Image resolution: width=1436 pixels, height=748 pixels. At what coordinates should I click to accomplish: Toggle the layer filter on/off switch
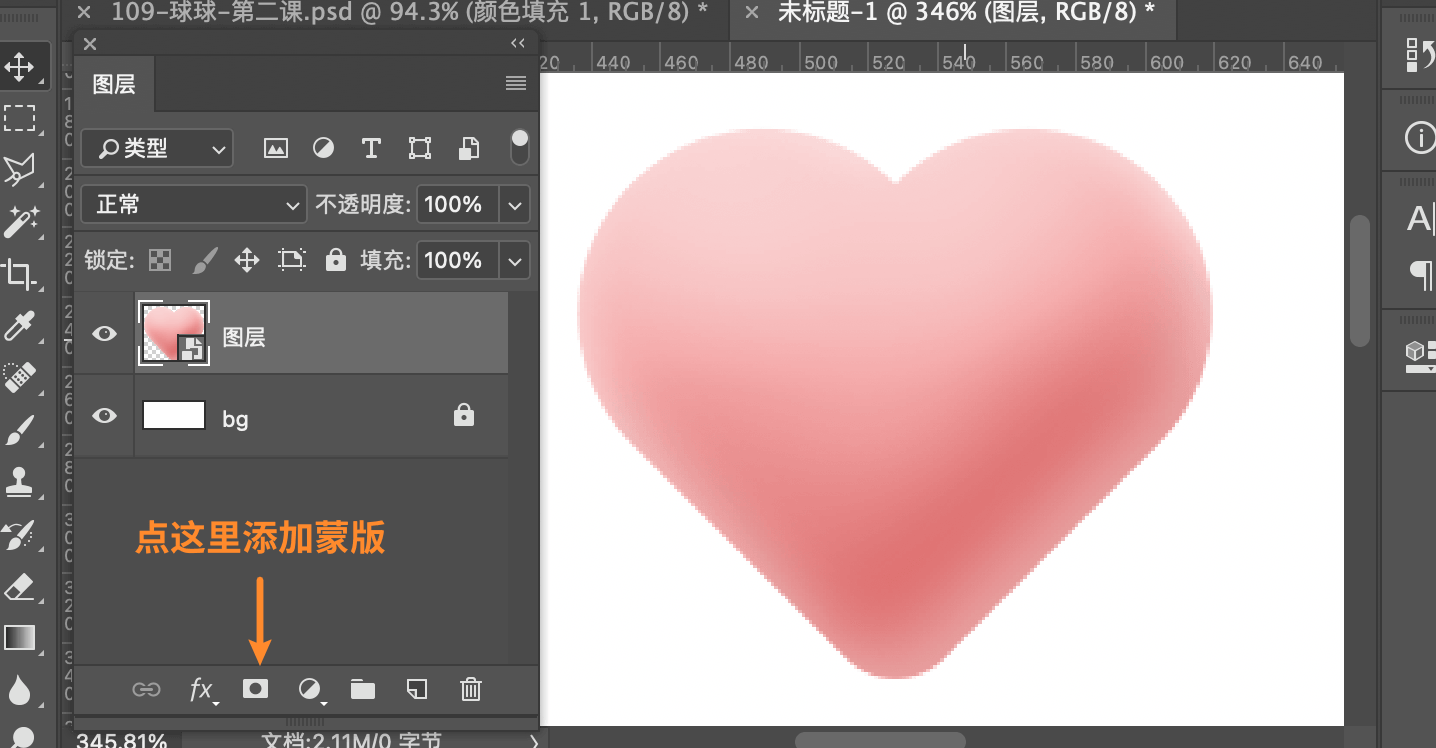pos(519,147)
